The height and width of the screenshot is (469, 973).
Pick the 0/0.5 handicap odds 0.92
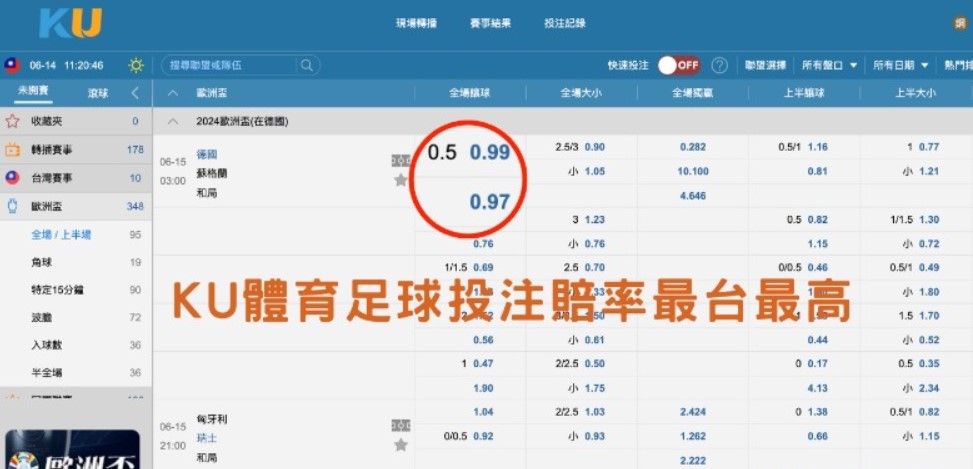[x=483, y=436]
